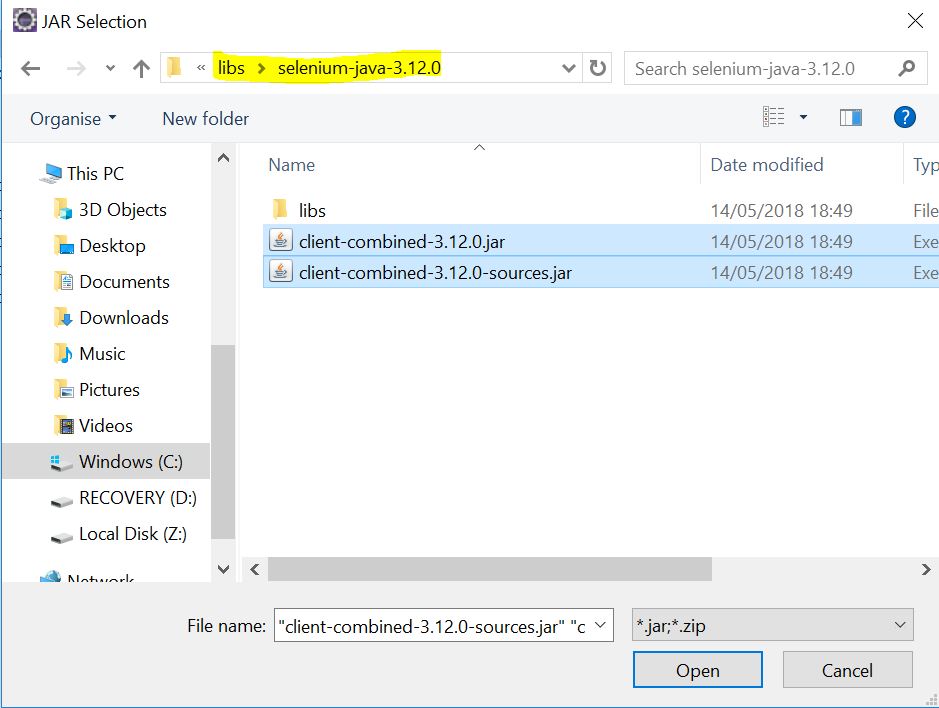Open the *.jar;*.zip file type dropdown

[773, 626]
